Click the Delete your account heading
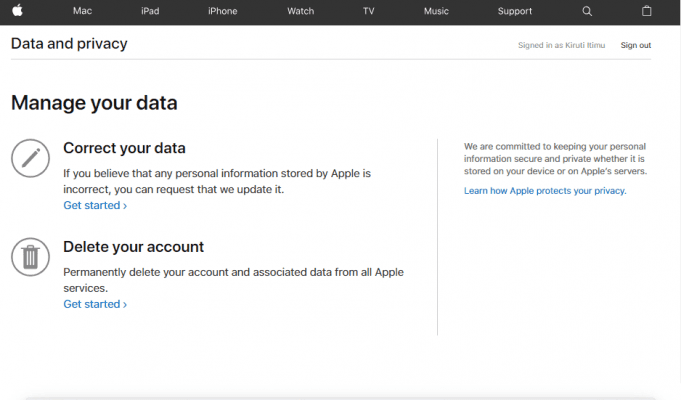This screenshot has height=400, width=681. click(x=133, y=247)
